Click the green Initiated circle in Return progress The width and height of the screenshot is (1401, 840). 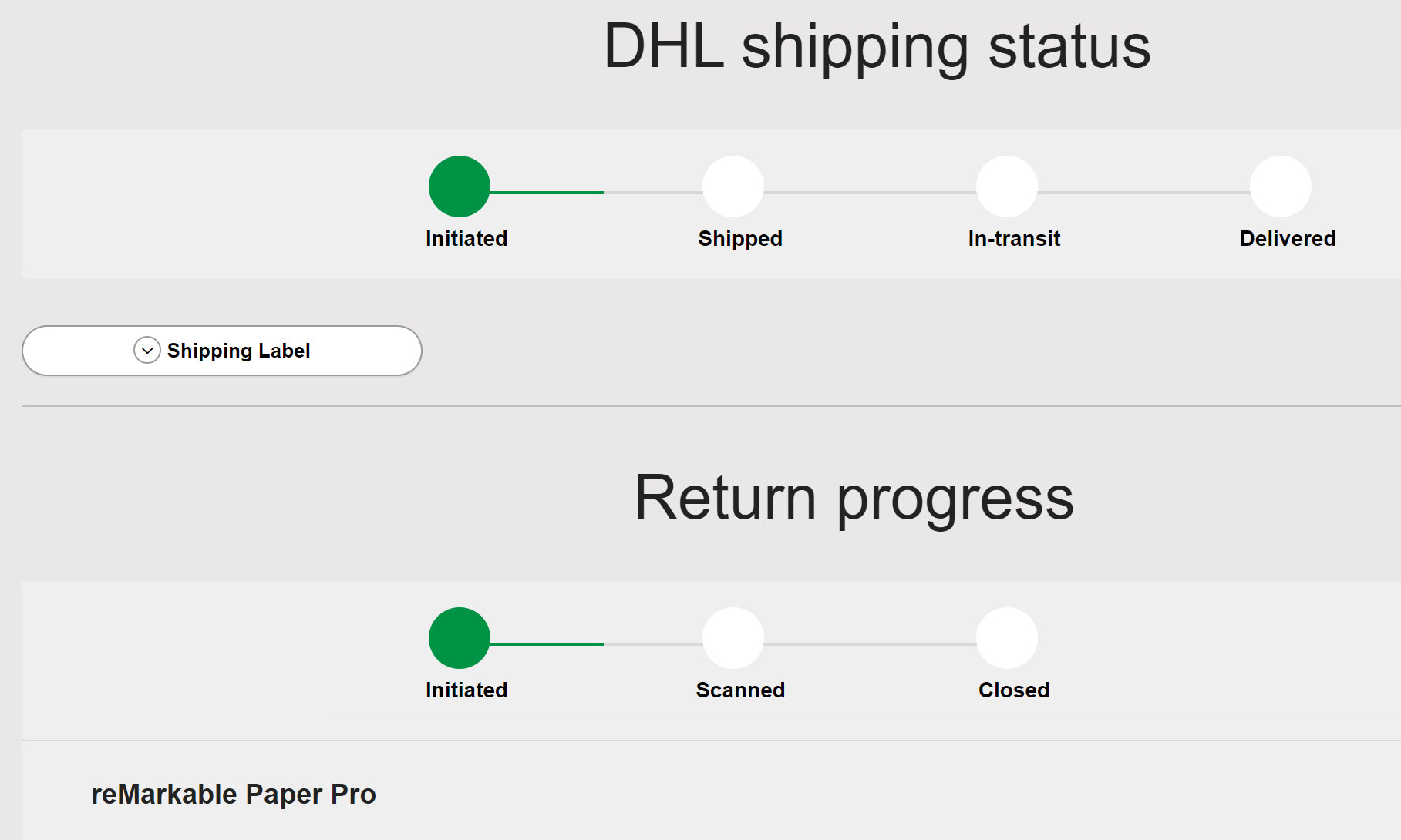coord(460,638)
